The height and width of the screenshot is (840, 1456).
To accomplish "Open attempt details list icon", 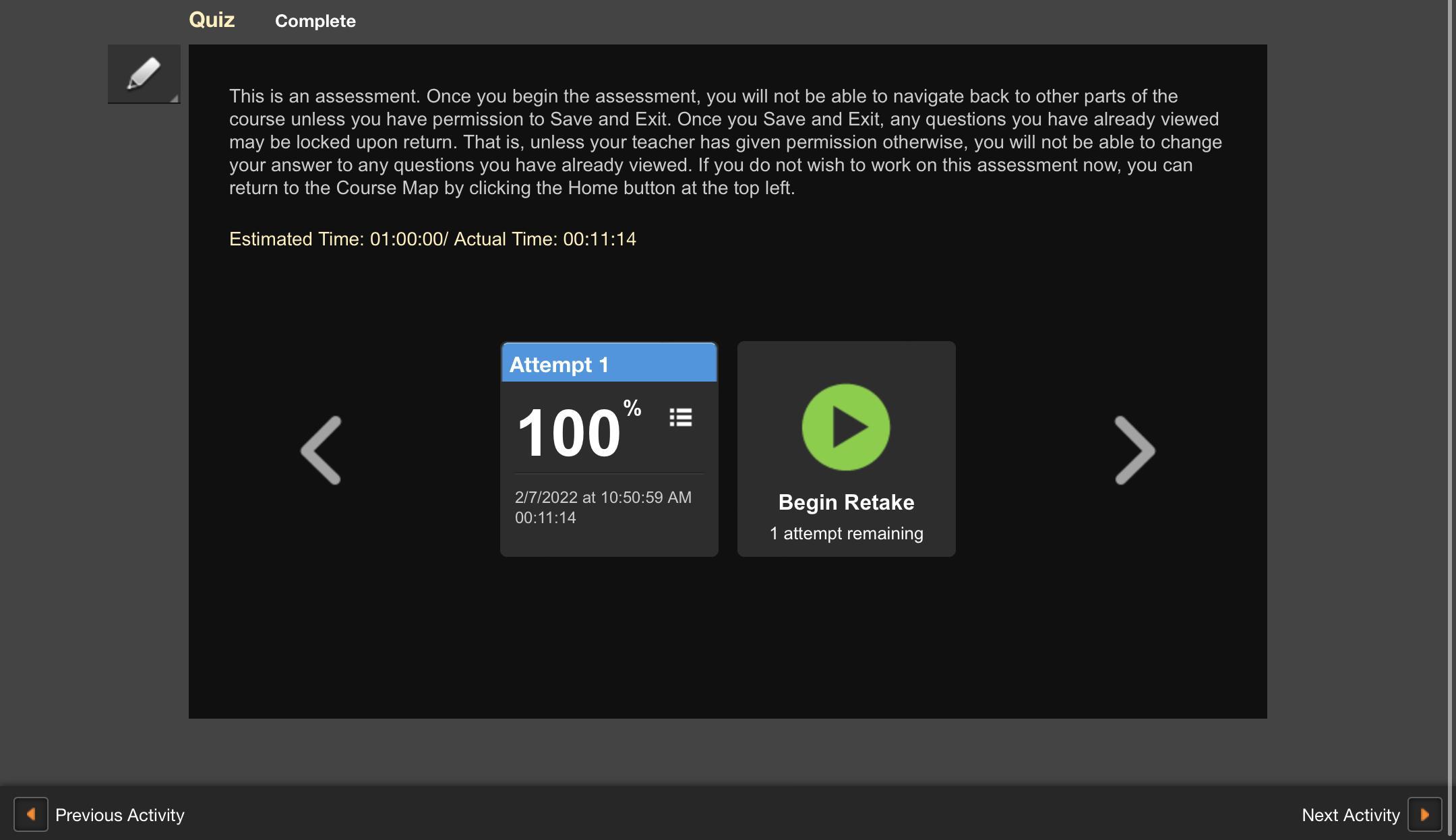I will click(681, 417).
